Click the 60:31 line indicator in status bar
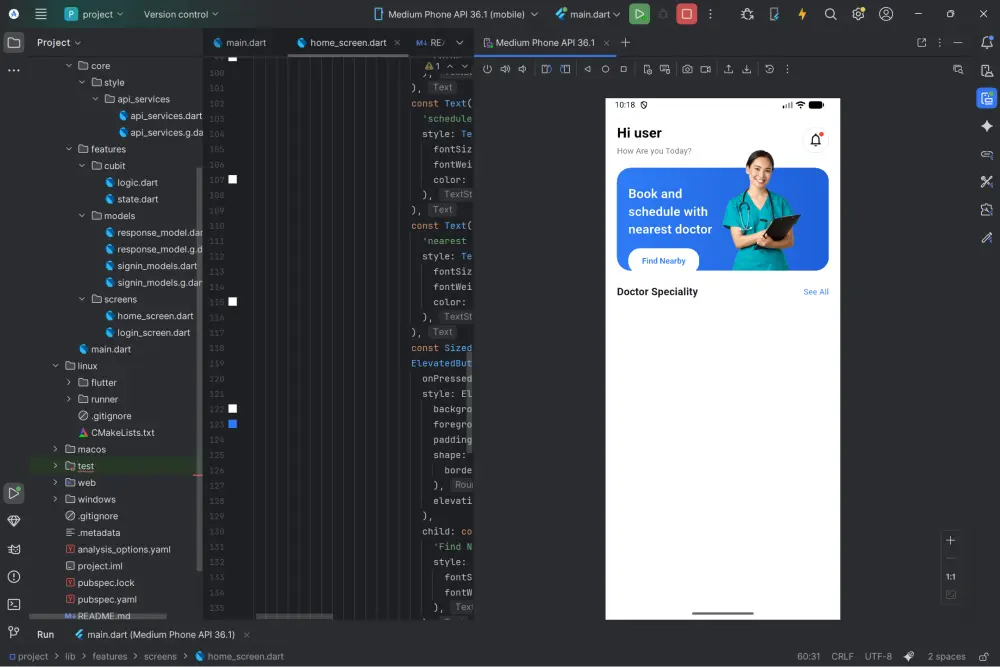The image size is (1000, 667). 807,656
